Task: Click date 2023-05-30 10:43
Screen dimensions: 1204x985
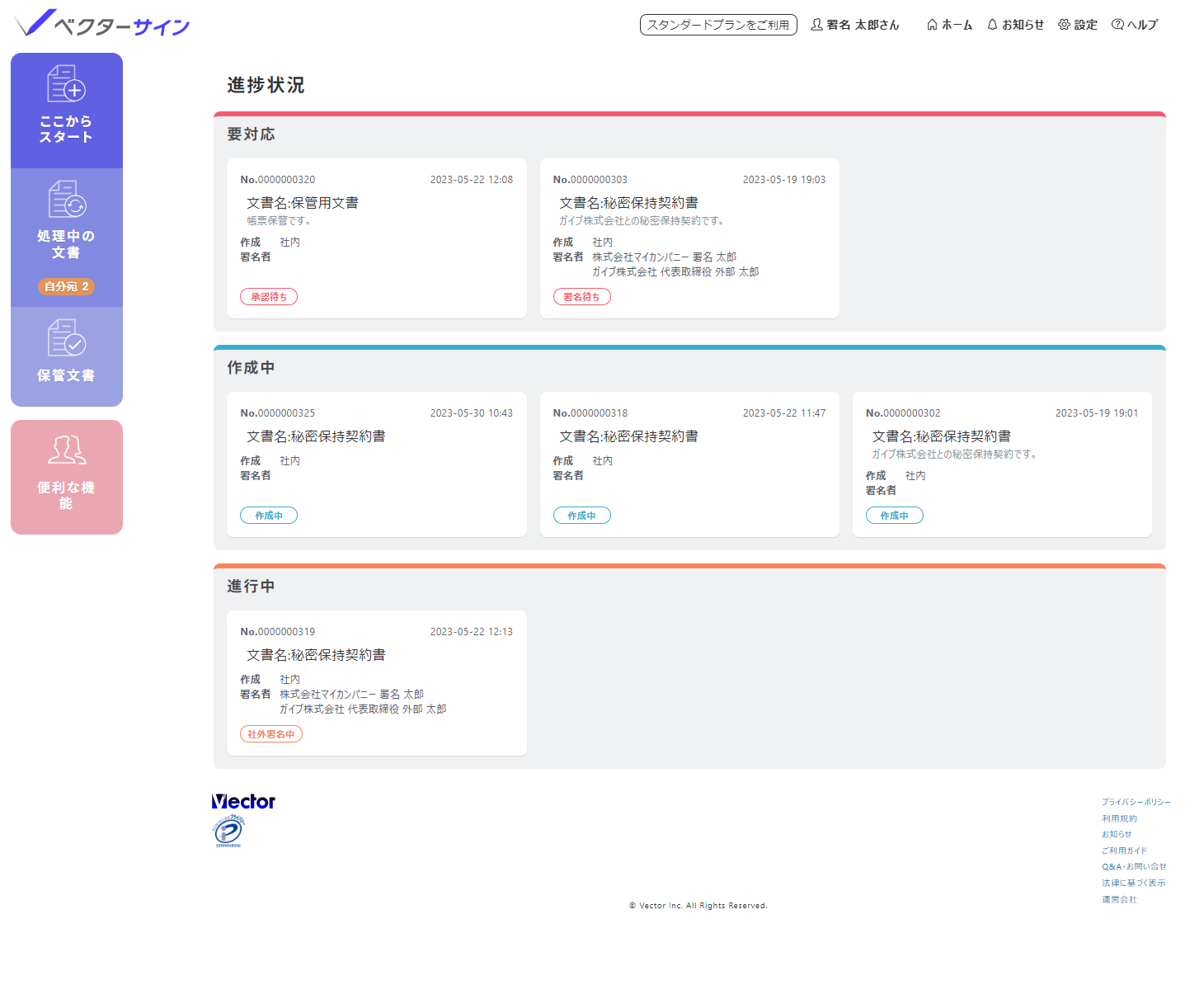Action: click(472, 413)
